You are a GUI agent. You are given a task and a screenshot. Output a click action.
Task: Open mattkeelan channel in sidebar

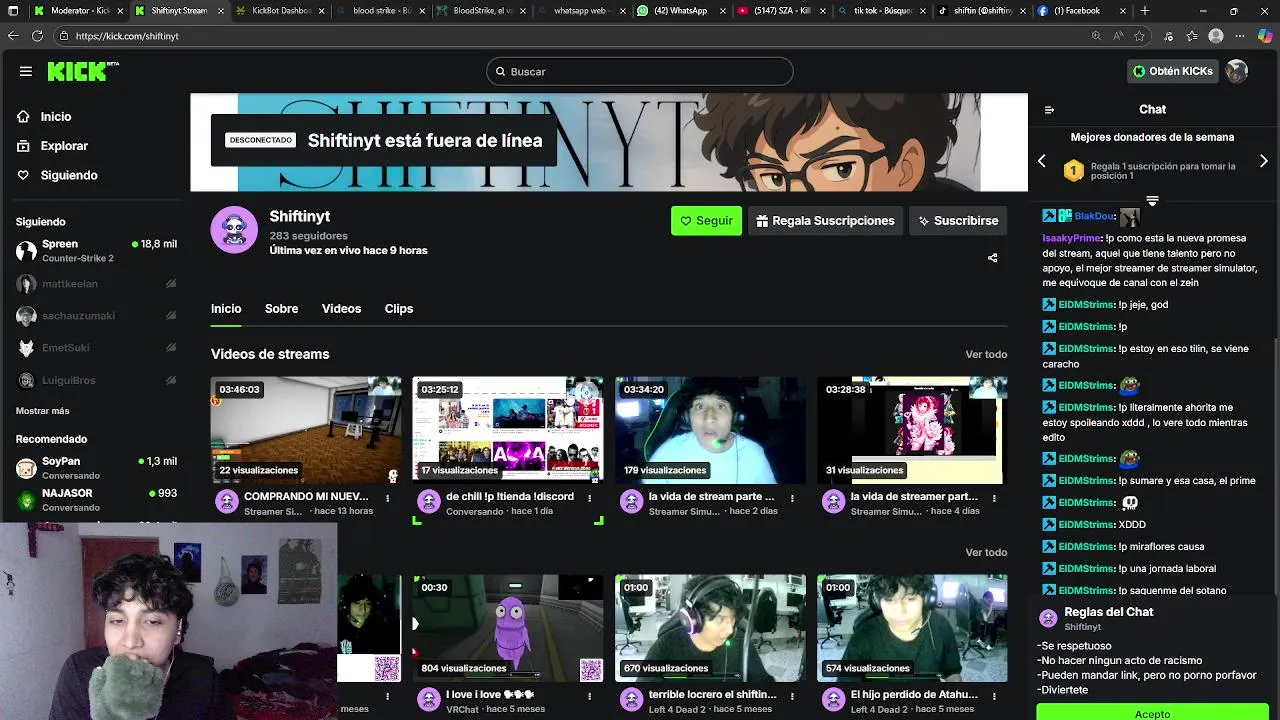96,284
